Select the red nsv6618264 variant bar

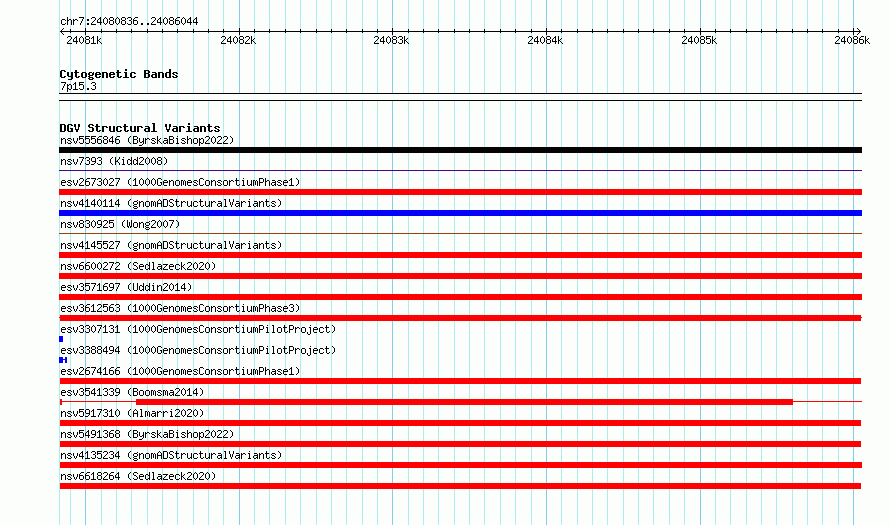tap(460, 486)
